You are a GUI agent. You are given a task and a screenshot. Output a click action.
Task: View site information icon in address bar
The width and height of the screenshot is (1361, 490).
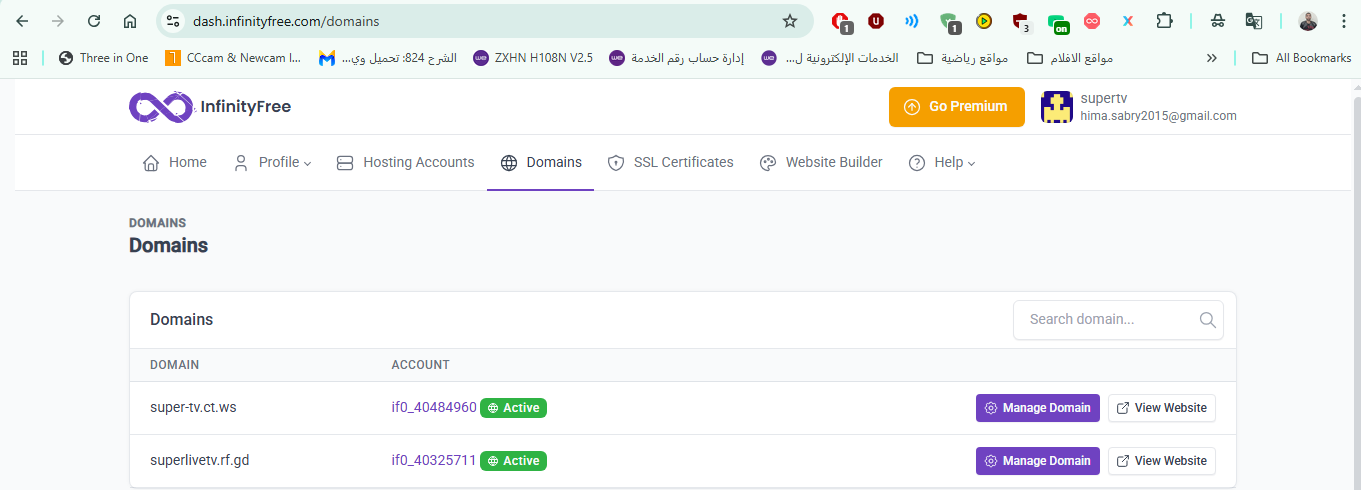tap(173, 21)
